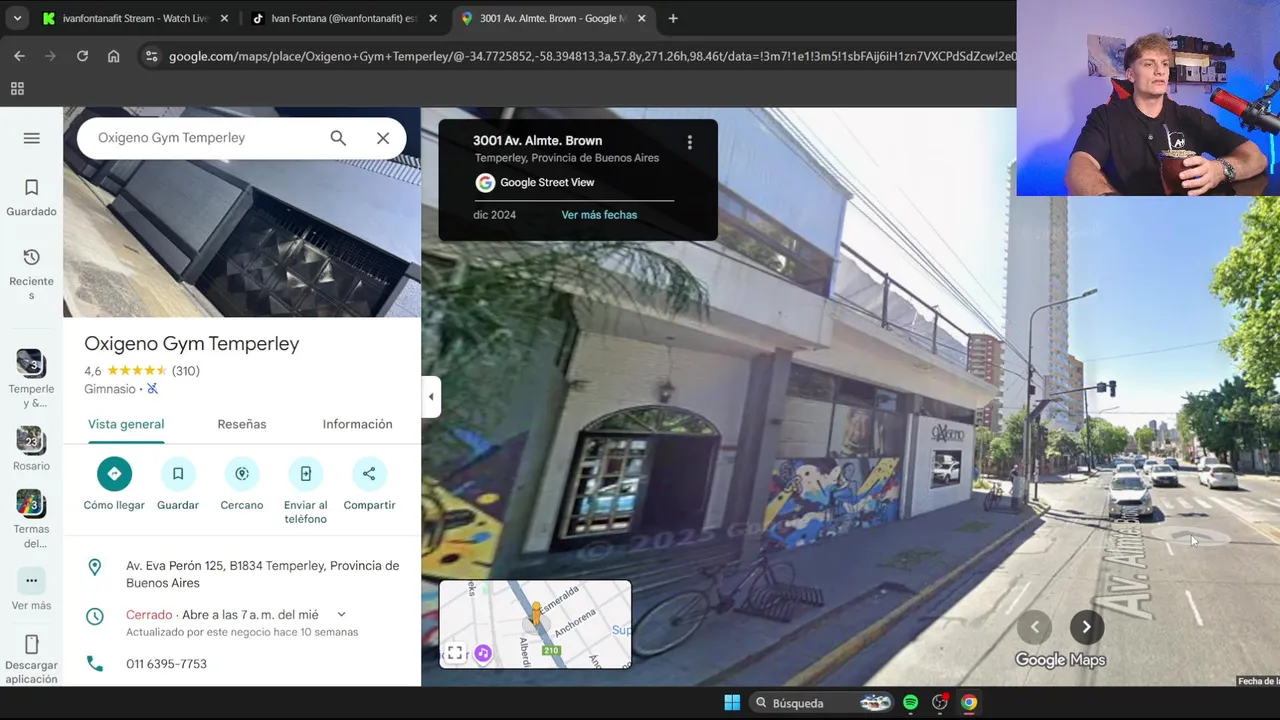The width and height of the screenshot is (1280, 720).
Task: Switch to the Reseñas tab
Action: pyautogui.click(x=242, y=424)
